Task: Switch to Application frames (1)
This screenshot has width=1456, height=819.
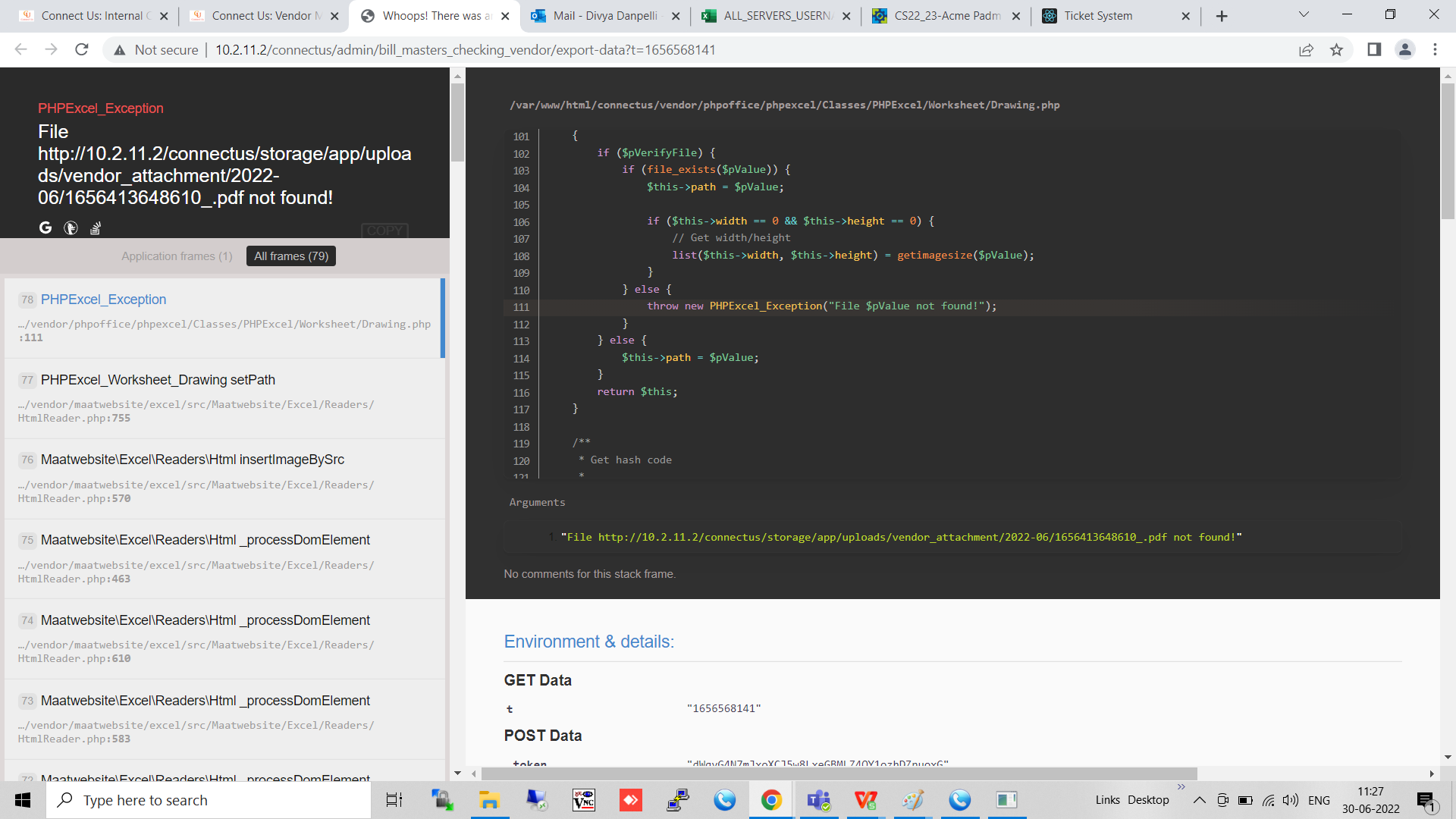Action: tap(177, 256)
